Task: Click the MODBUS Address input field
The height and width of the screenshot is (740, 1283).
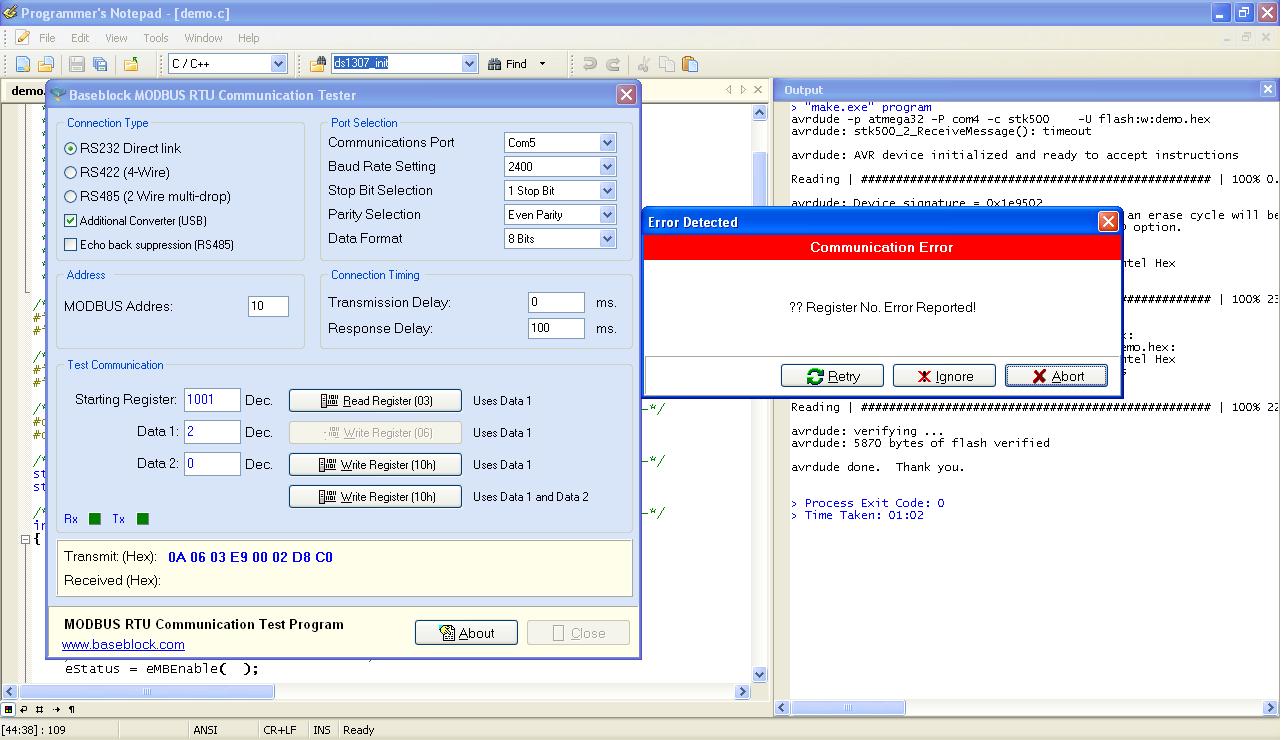Action: coord(268,306)
